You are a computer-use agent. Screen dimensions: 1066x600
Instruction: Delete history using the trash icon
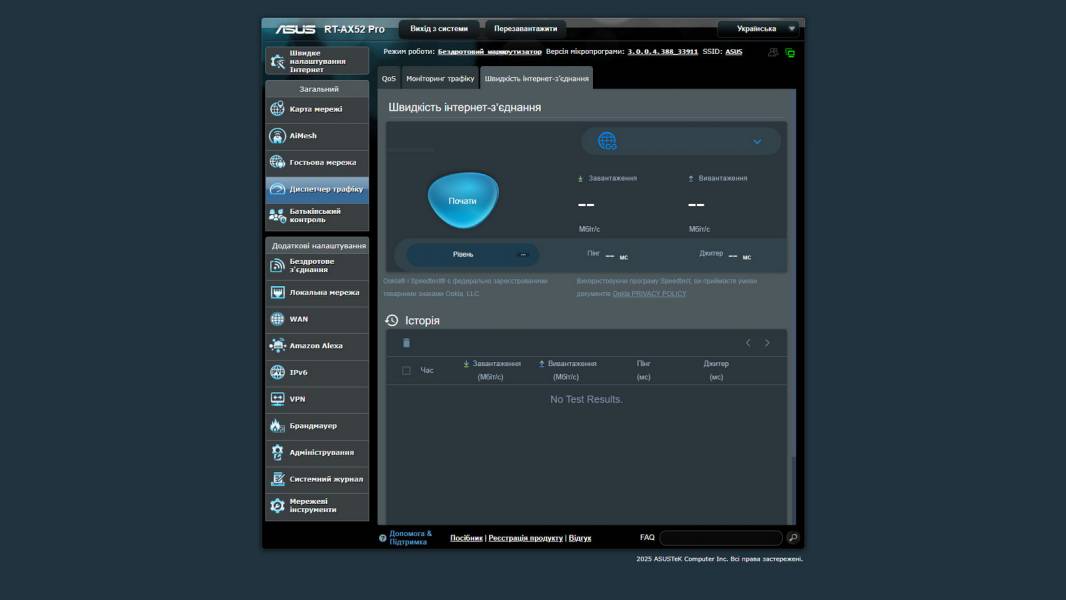pos(406,343)
